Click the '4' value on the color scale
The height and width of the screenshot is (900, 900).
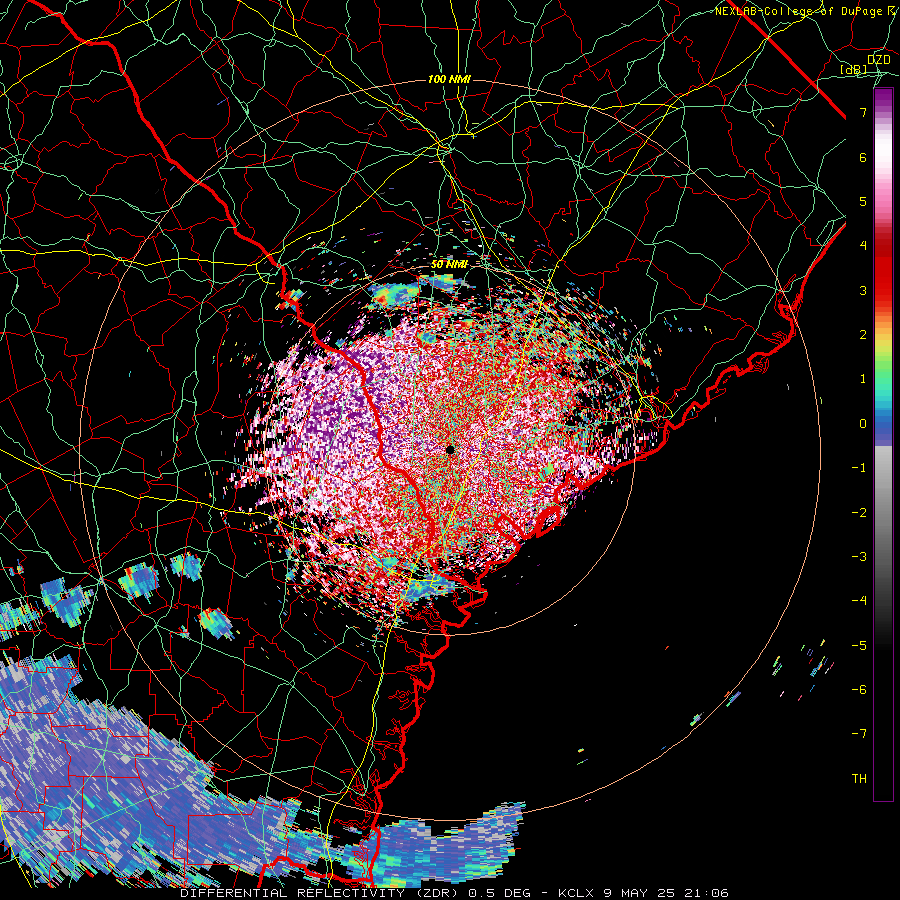863,246
